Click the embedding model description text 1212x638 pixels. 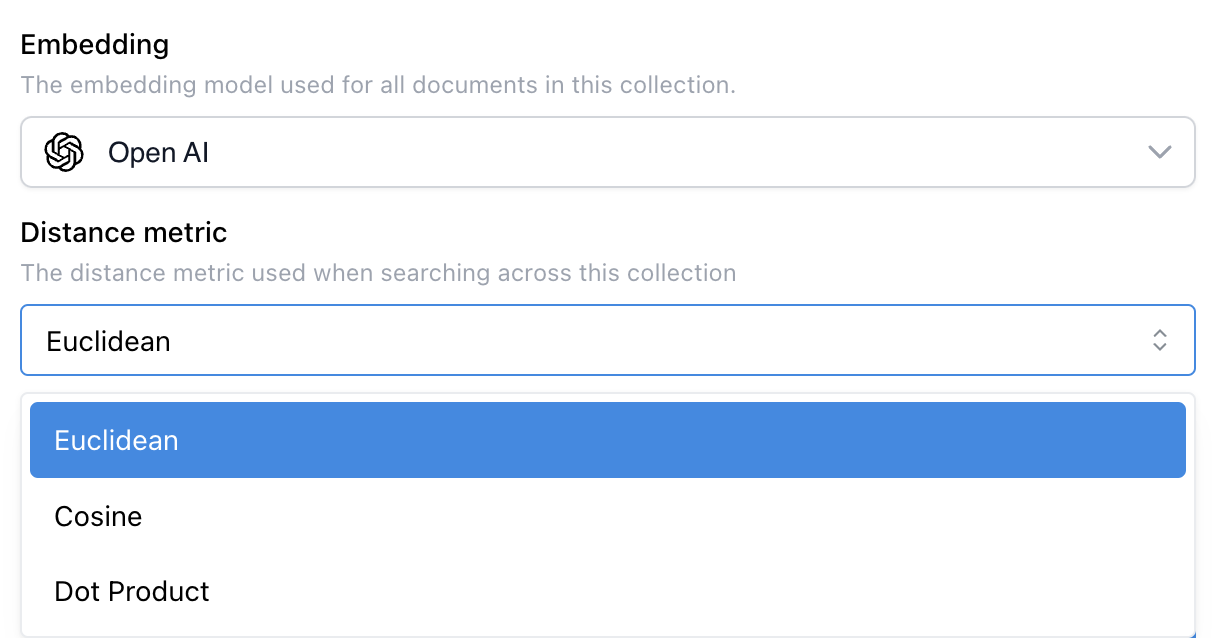[x=378, y=85]
